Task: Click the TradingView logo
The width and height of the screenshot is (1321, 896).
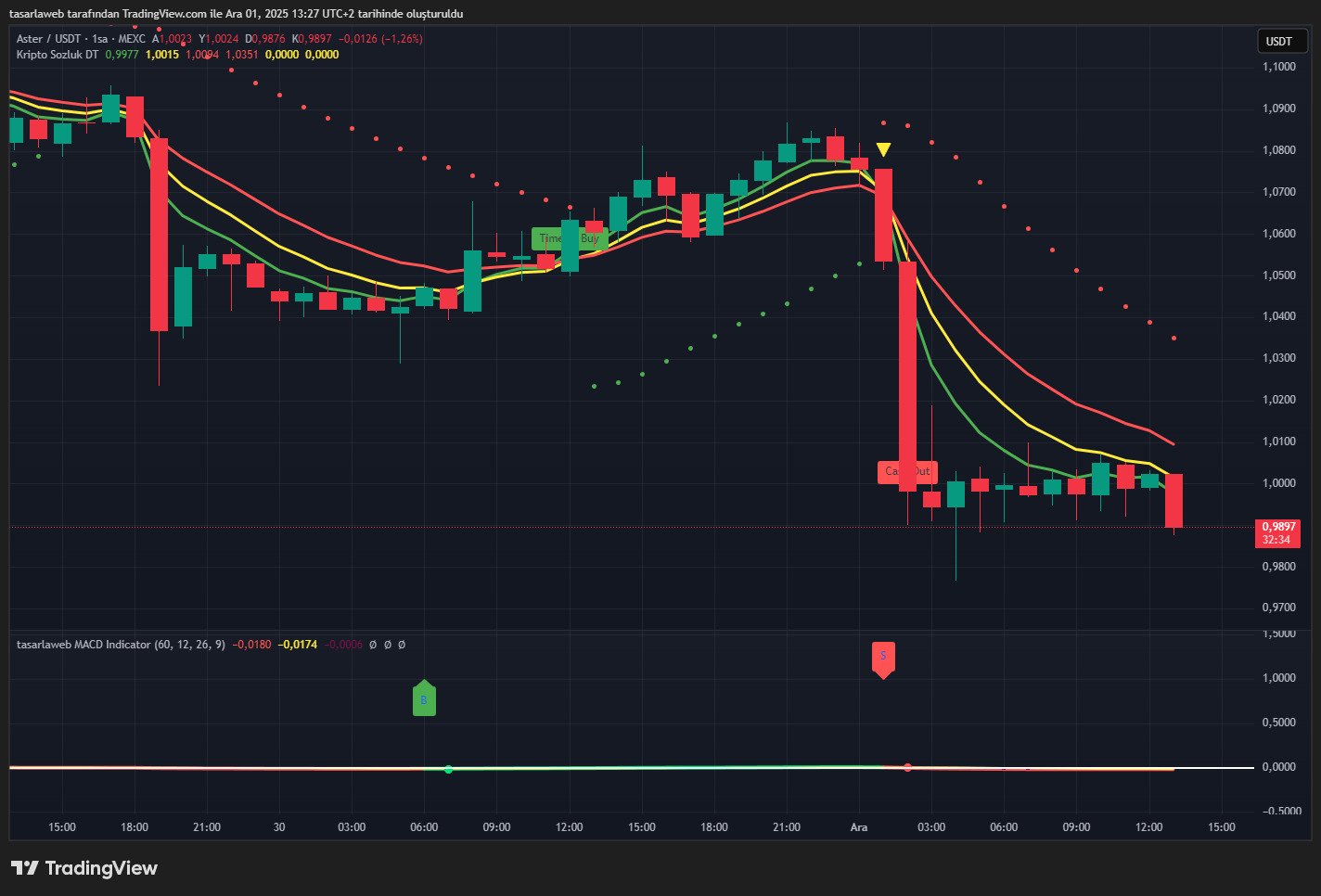Action: click(x=84, y=868)
